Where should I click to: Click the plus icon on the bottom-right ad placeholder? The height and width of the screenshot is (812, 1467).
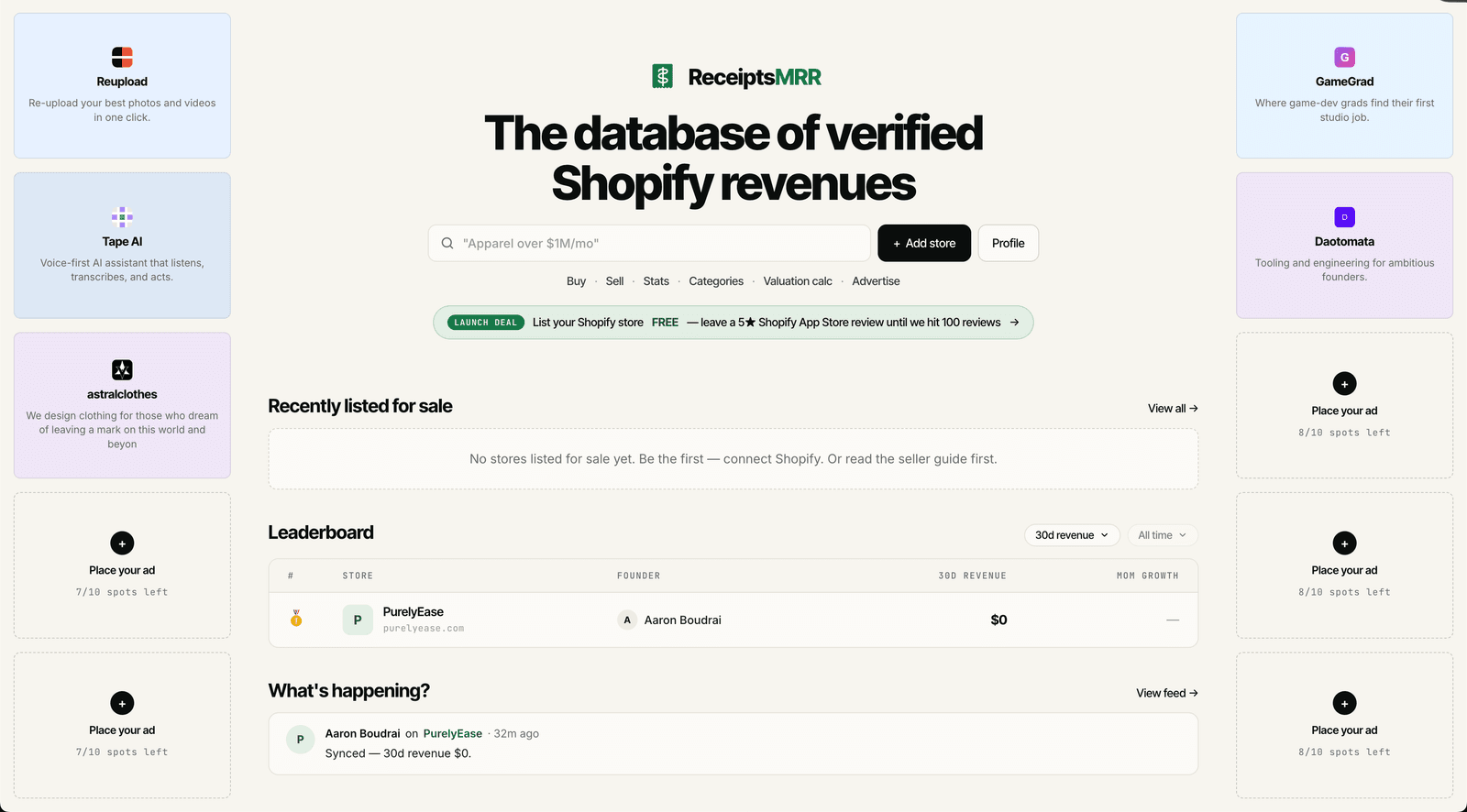click(1344, 703)
